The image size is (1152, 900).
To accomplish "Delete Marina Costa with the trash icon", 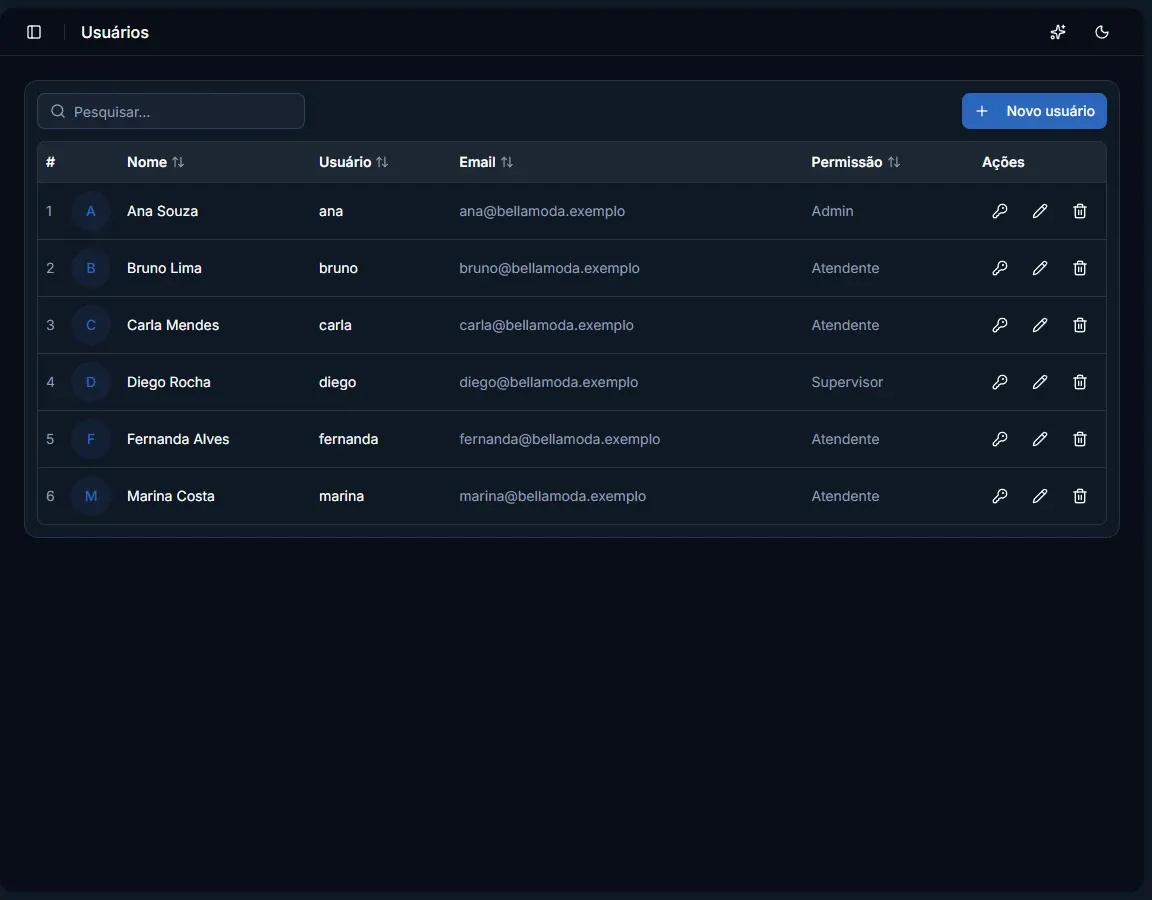I will [x=1079, y=496].
